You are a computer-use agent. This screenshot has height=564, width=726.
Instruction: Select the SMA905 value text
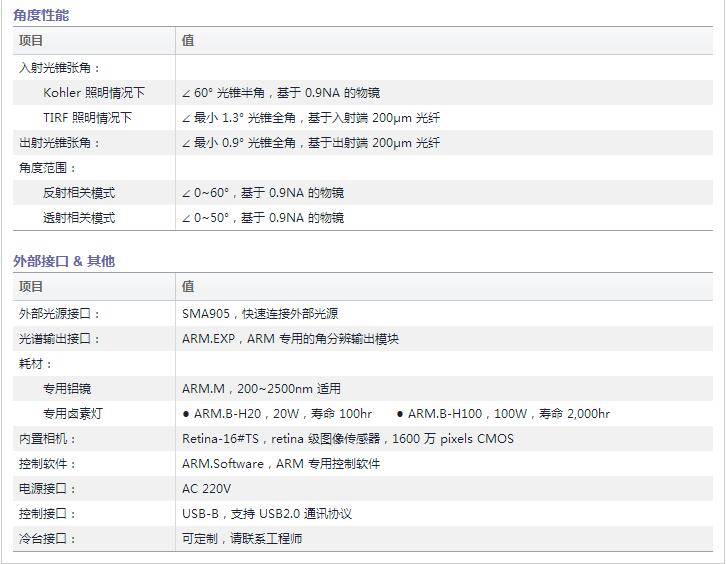pyautogui.click(x=260, y=313)
